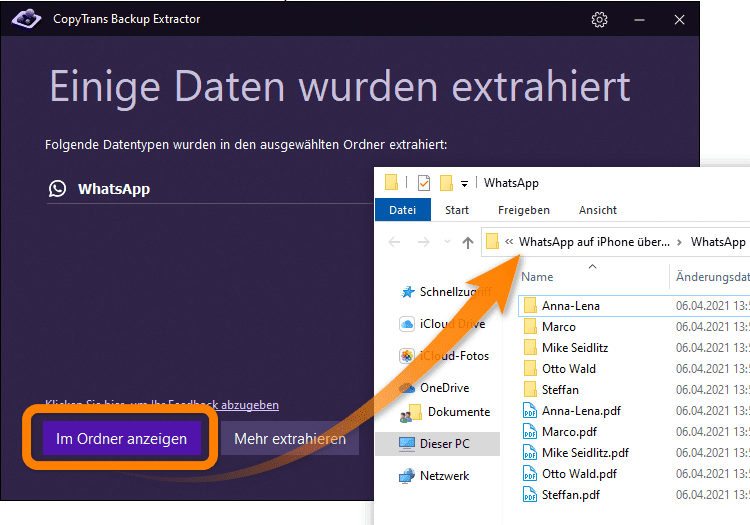Image resolution: width=750 pixels, height=525 pixels.
Task: Open recent locations dropdown arrow
Action: (x=447, y=242)
